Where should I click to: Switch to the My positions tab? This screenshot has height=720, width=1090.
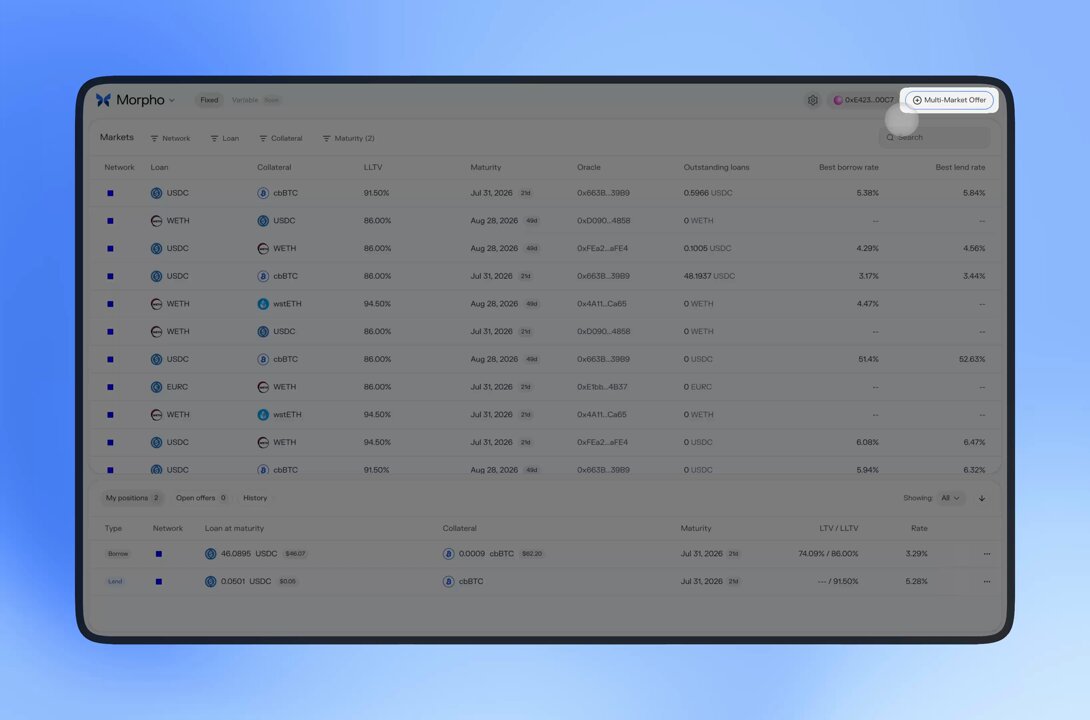coord(132,498)
